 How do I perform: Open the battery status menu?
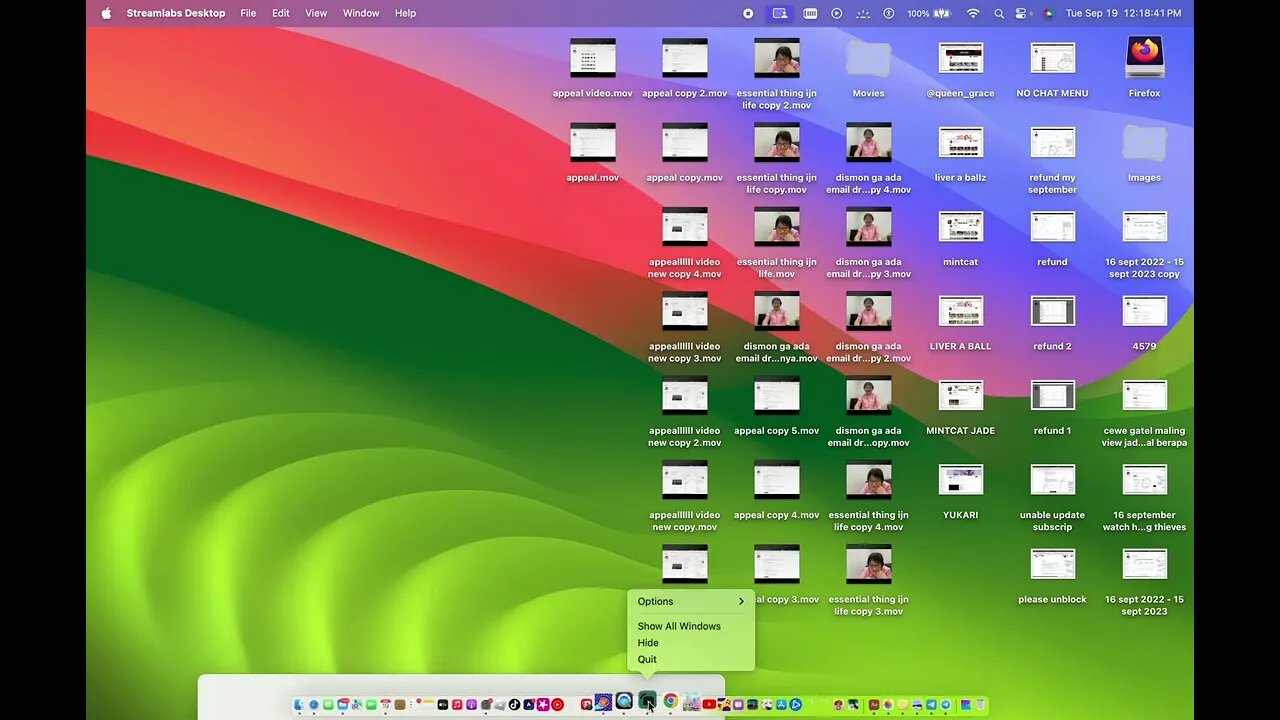point(930,13)
